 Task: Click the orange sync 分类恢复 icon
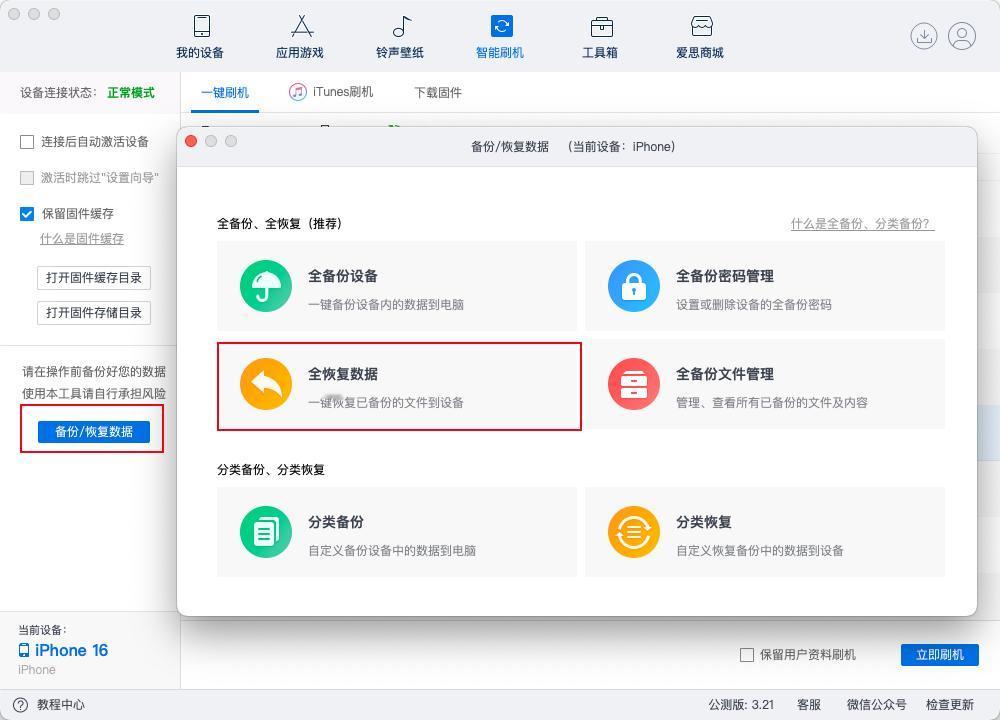point(634,532)
